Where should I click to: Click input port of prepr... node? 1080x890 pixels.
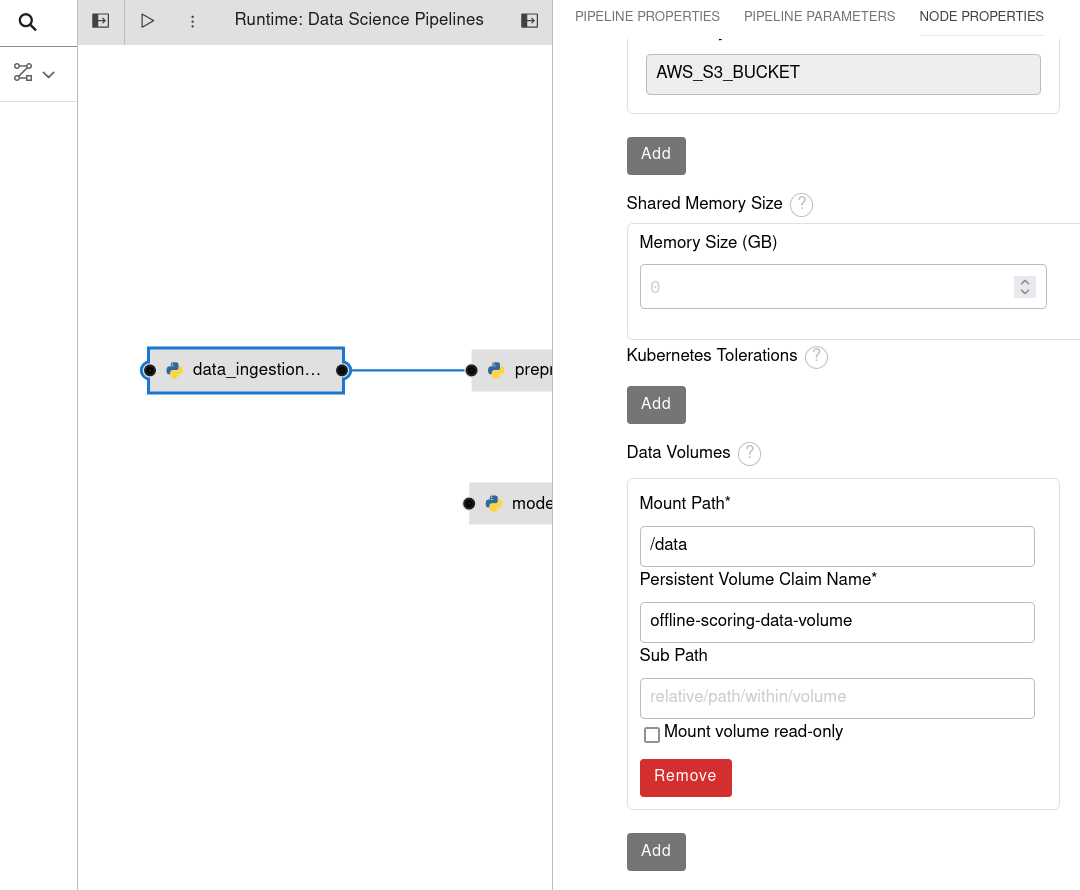[x=472, y=371]
